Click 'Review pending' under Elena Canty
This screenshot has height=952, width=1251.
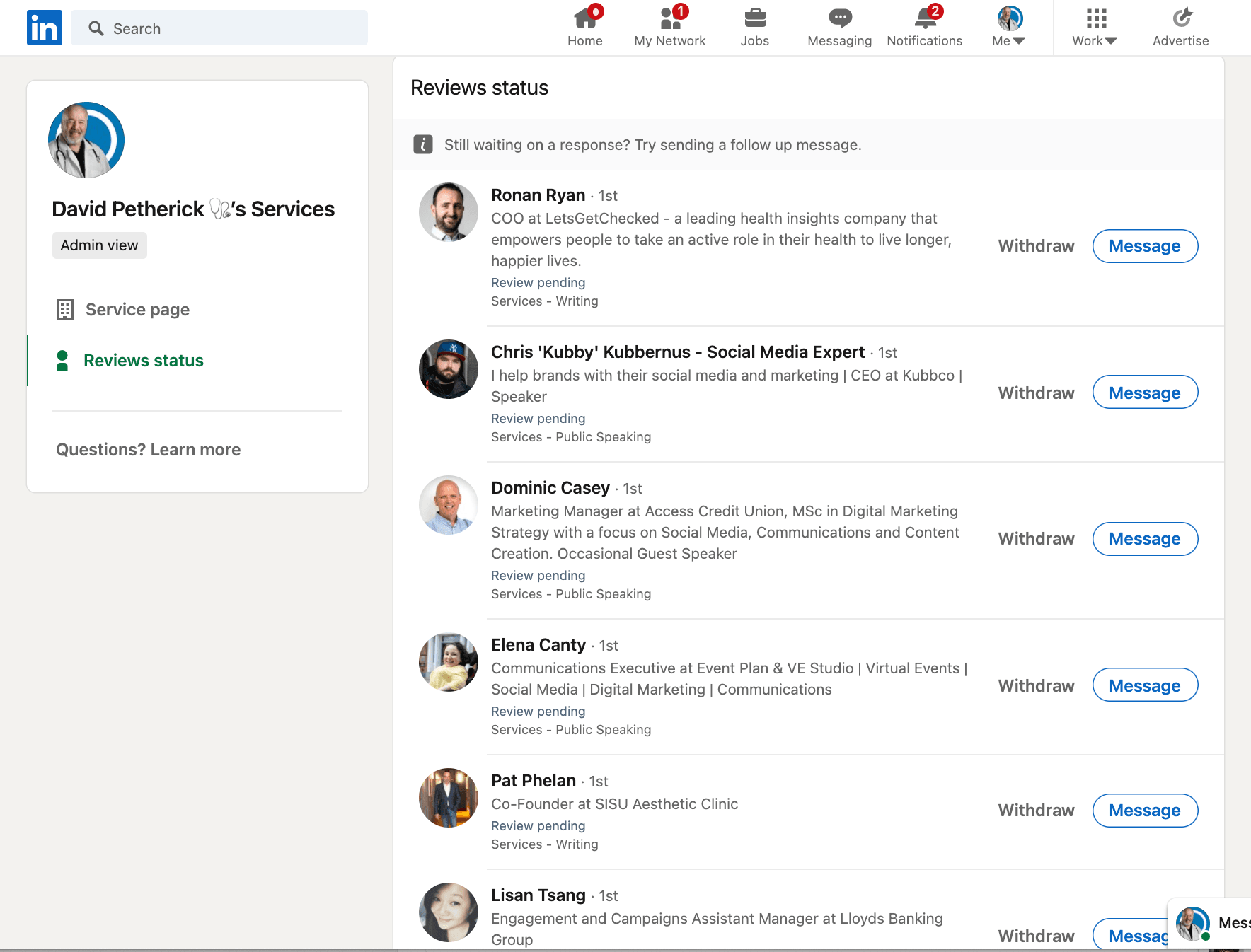pos(538,712)
